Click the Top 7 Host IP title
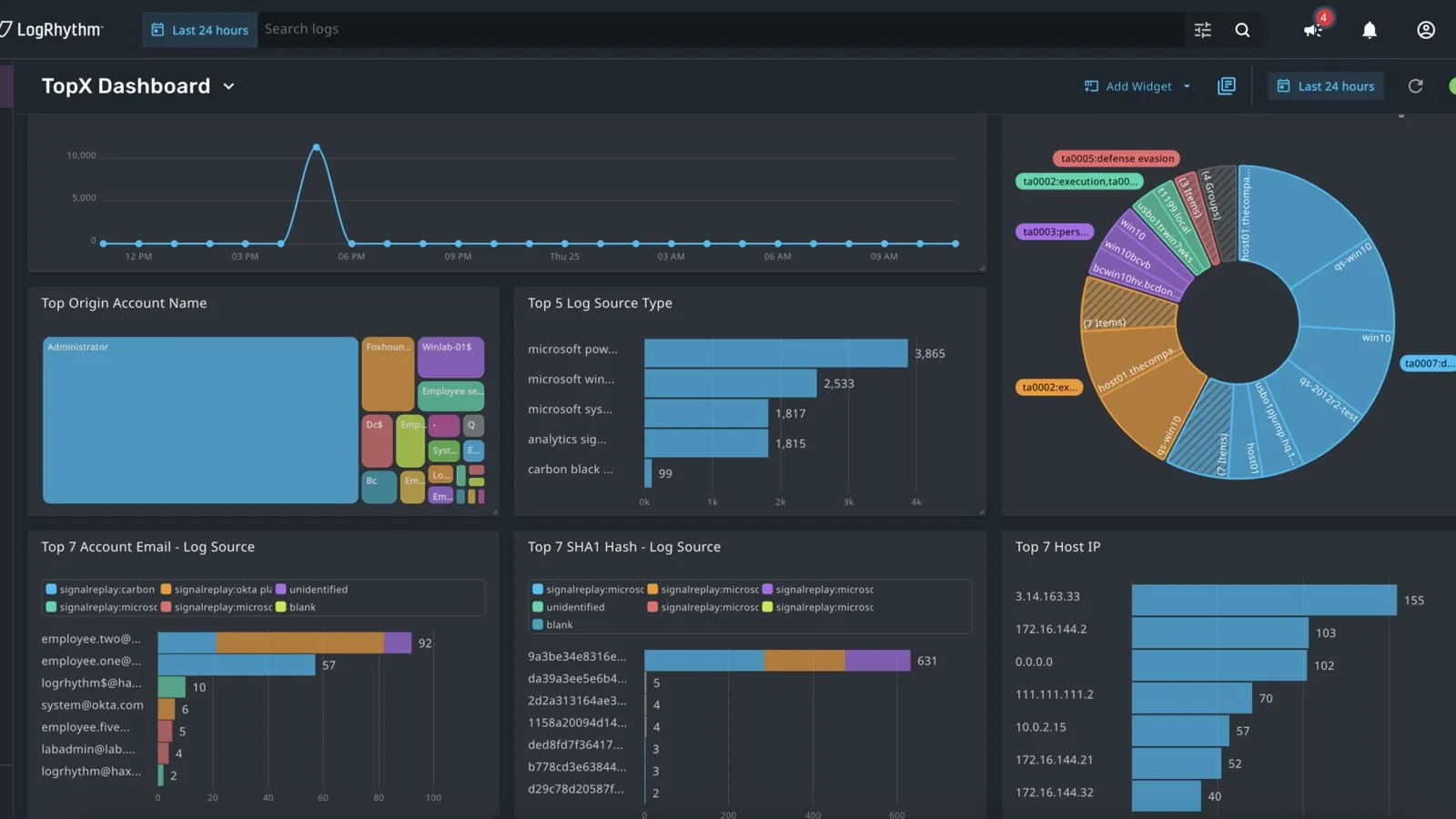 pos(1057,547)
